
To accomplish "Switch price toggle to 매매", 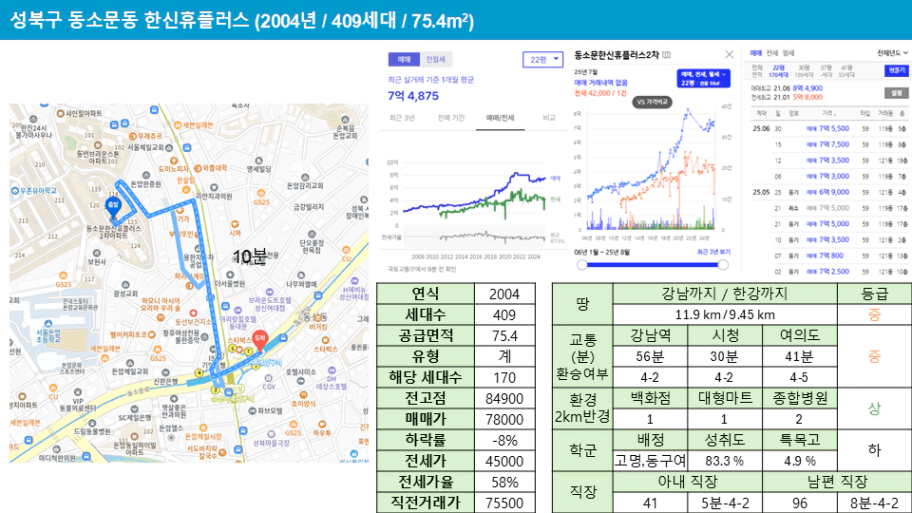I will coord(404,59).
